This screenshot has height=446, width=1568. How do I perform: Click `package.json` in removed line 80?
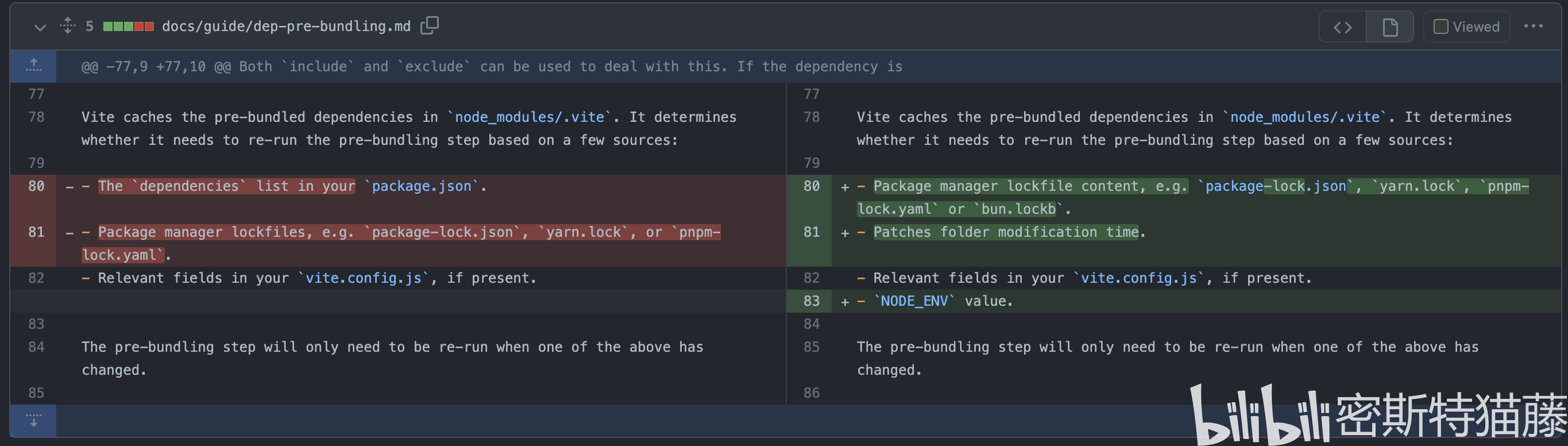tap(422, 186)
